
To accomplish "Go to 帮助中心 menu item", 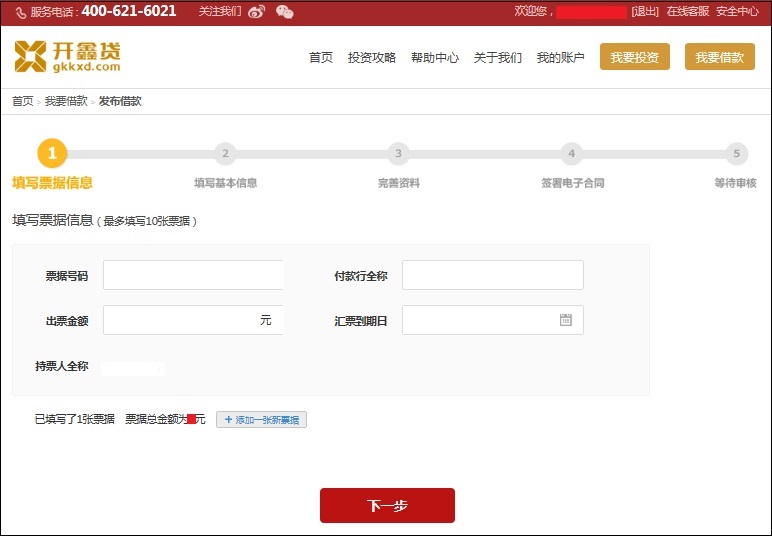I will (x=435, y=58).
